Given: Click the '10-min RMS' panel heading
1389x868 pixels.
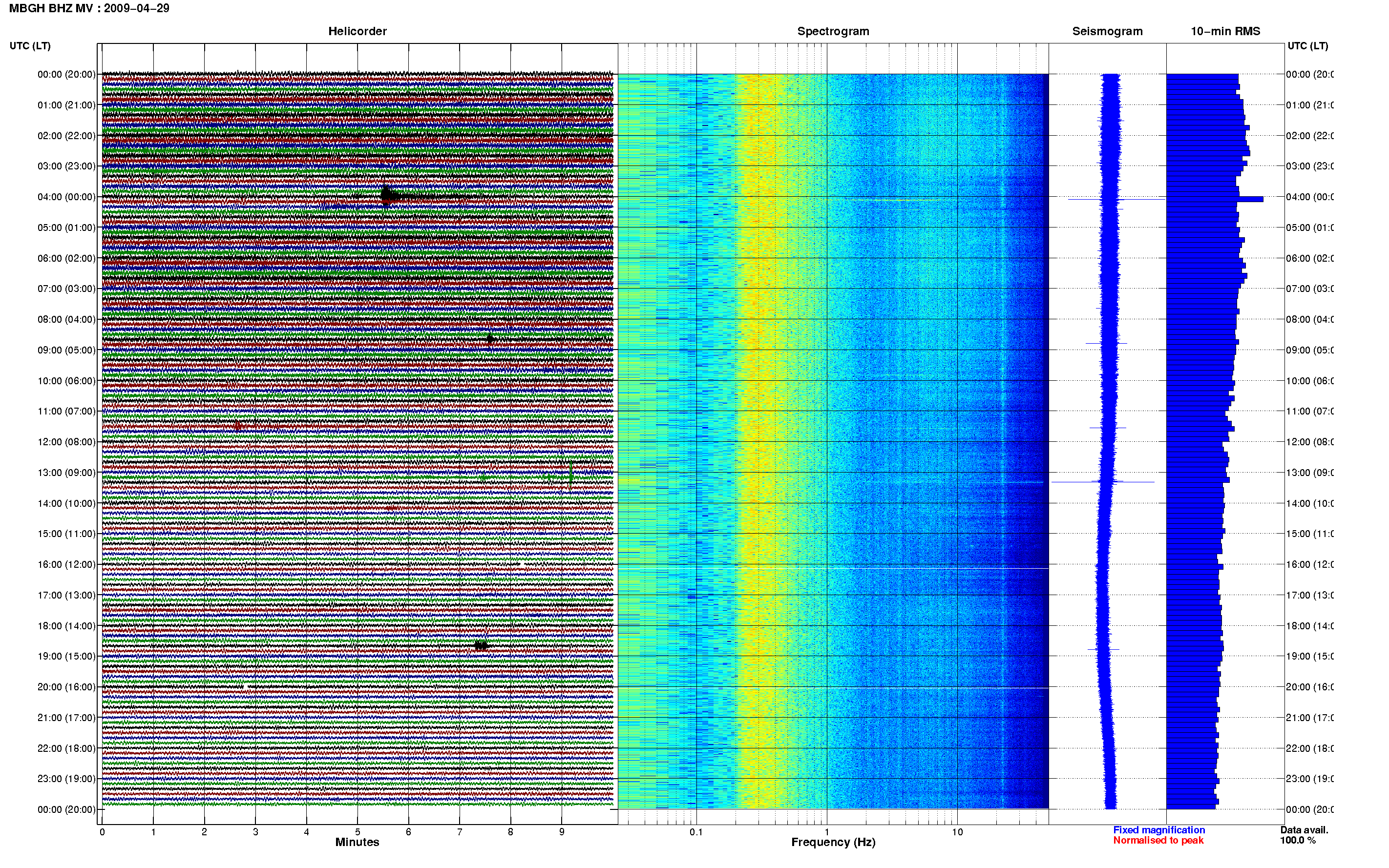Looking at the screenshot, I should point(1225,31).
